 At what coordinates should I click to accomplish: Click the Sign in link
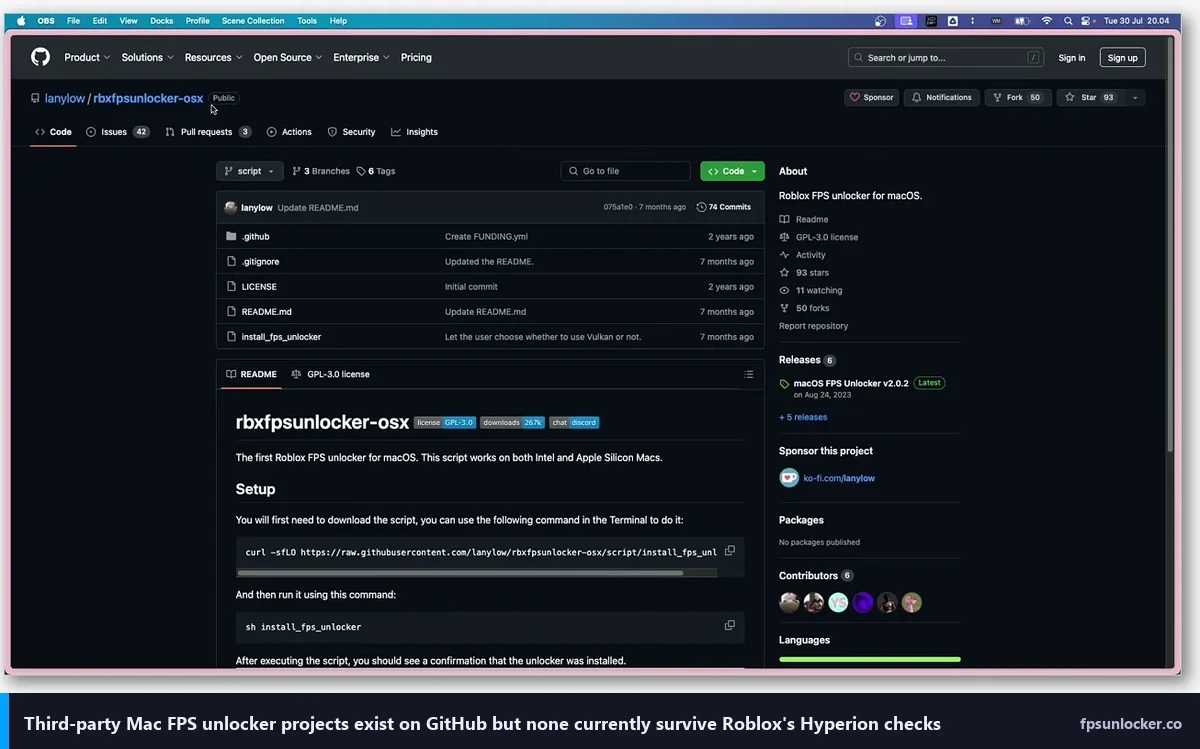click(1072, 58)
